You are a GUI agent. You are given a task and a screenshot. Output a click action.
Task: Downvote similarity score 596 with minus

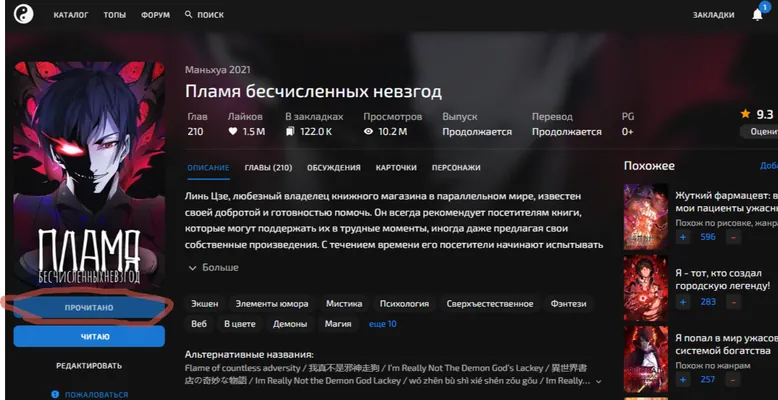pyautogui.click(x=733, y=237)
